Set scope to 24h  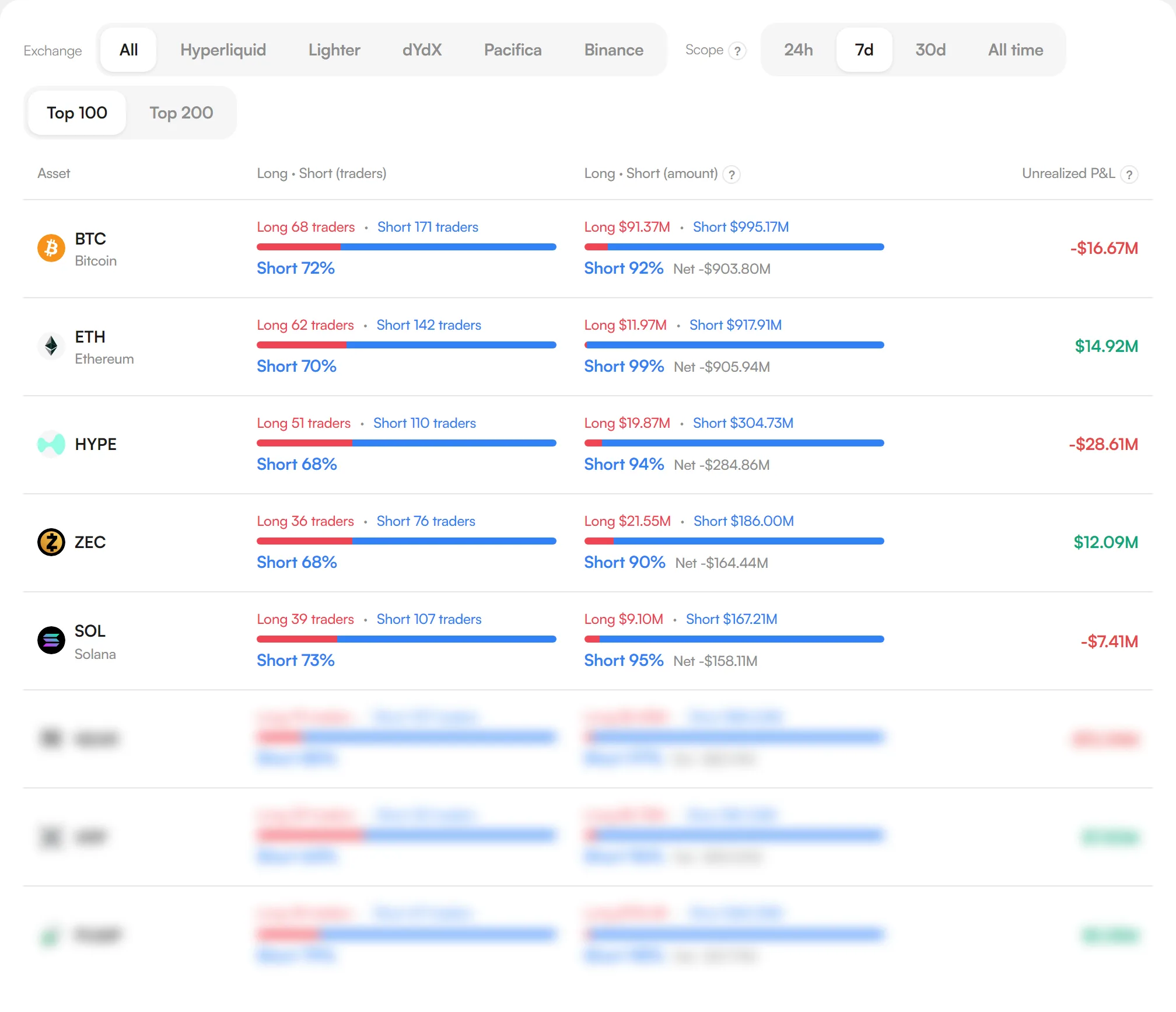click(x=798, y=50)
